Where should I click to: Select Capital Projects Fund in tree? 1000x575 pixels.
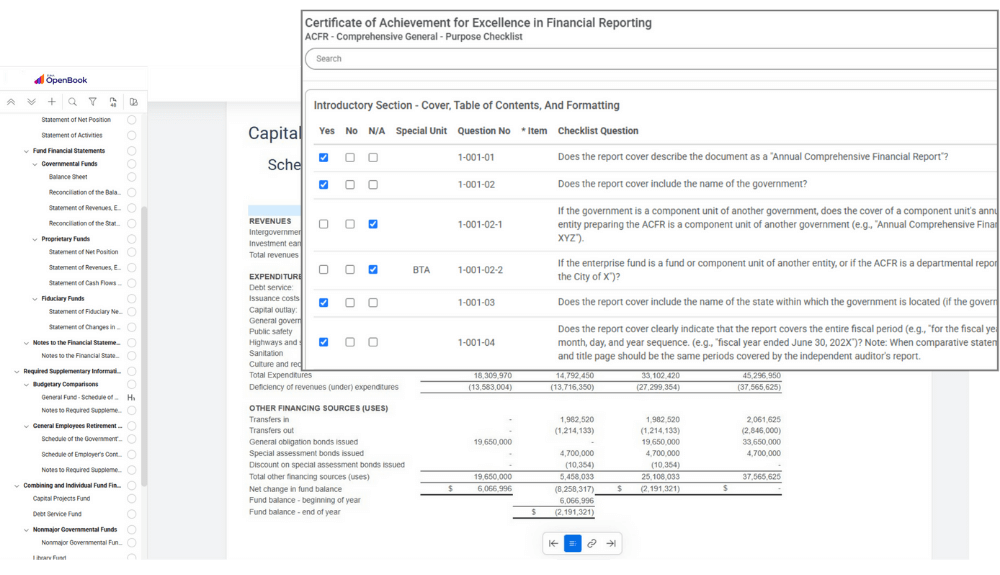(x=61, y=499)
